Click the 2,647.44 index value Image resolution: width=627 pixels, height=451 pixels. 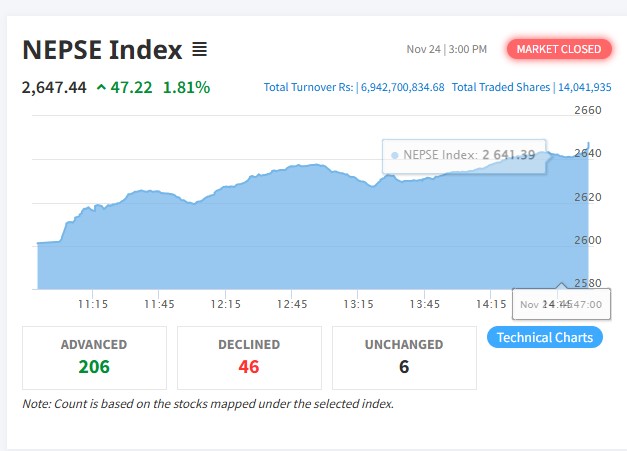[x=54, y=87]
